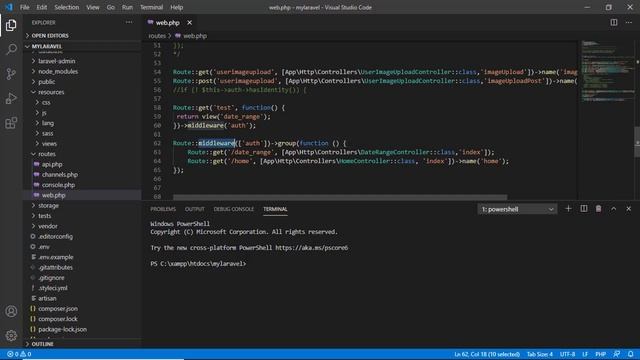Split the editor to the right
This screenshot has width=640, height=360.
pyautogui.click(x=613, y=22)
